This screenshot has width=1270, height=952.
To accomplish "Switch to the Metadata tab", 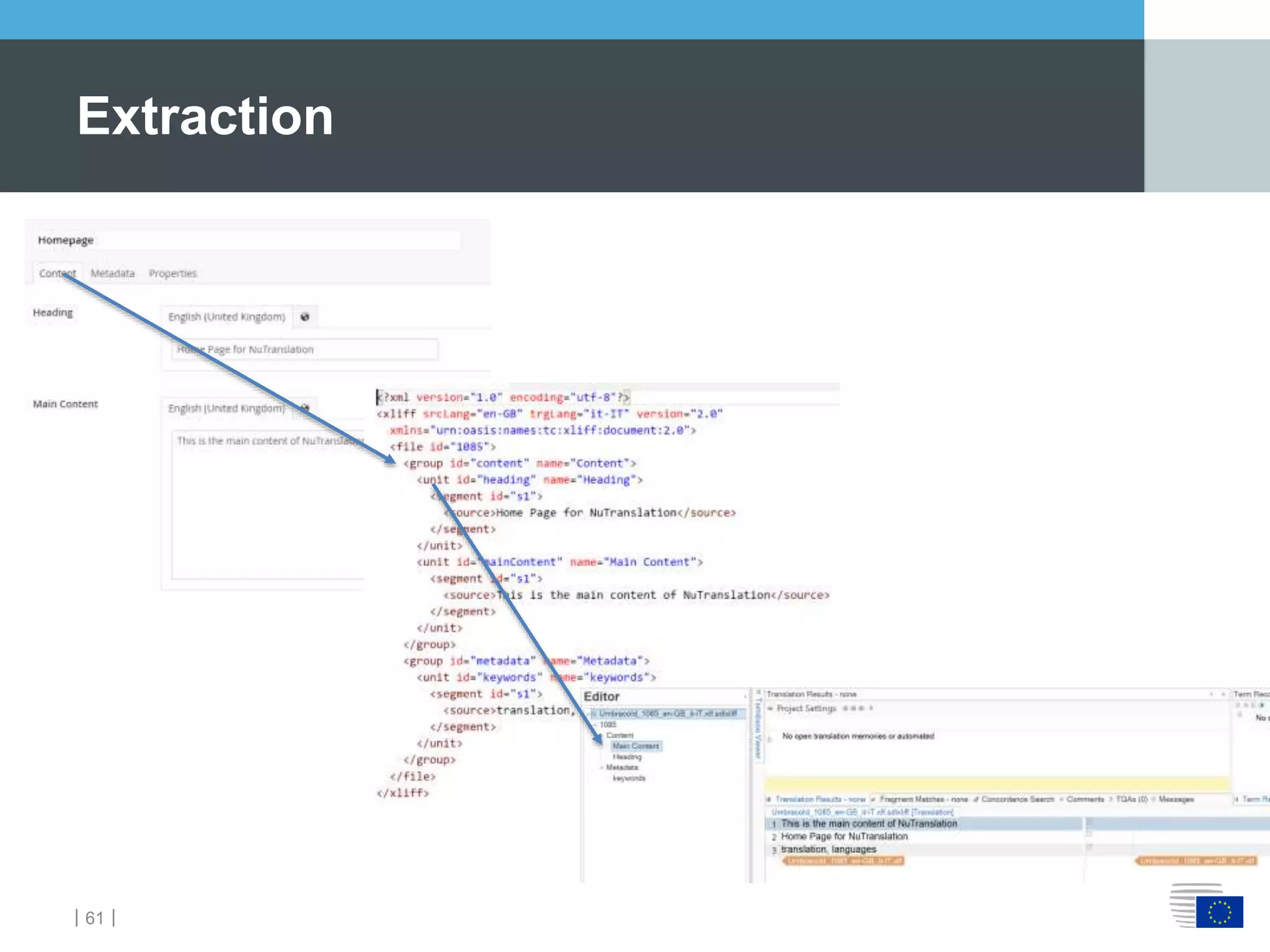I will click(x=112, y=273).
